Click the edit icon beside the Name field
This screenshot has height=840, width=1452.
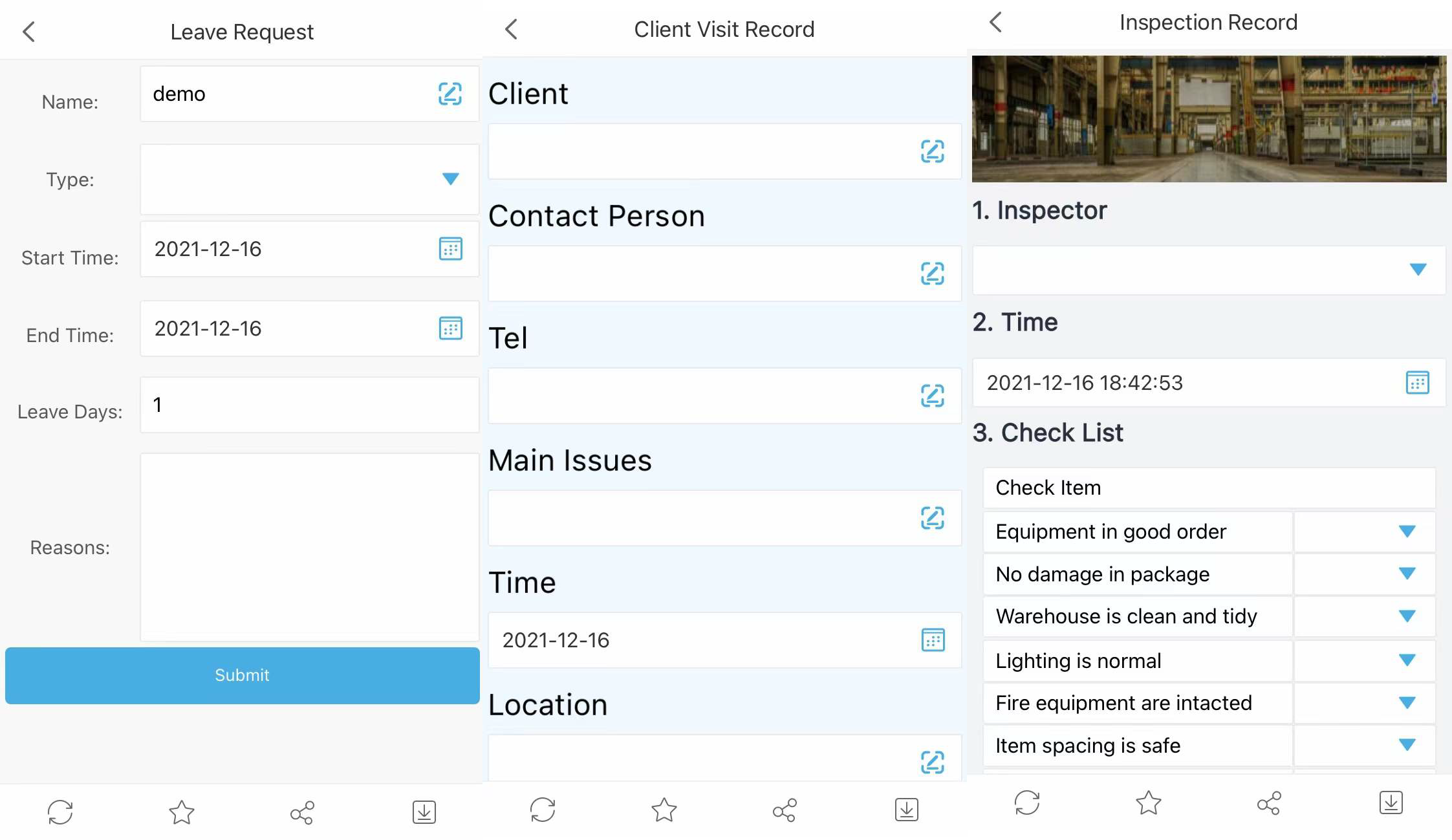tap(450, 94)
